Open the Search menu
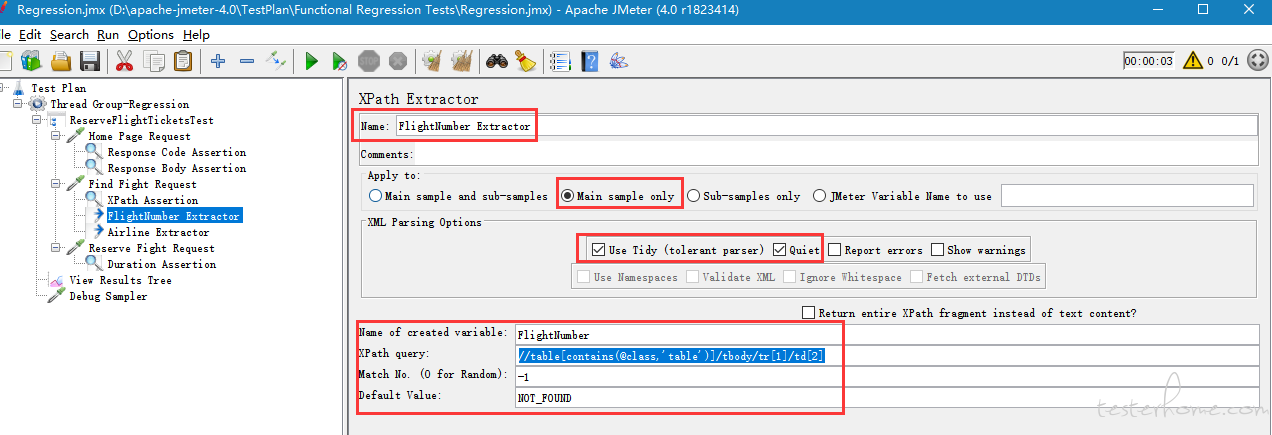 pyautogui.click(x=69, y=34)
